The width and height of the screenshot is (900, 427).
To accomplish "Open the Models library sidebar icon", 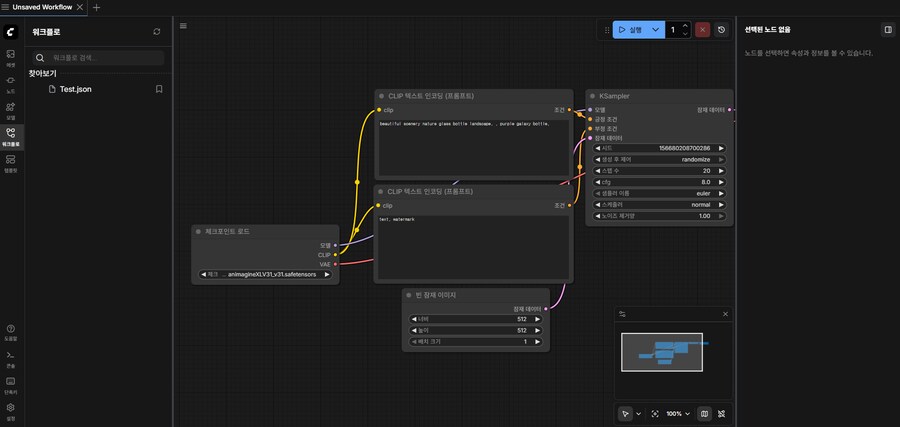I will tap(10, 108).
